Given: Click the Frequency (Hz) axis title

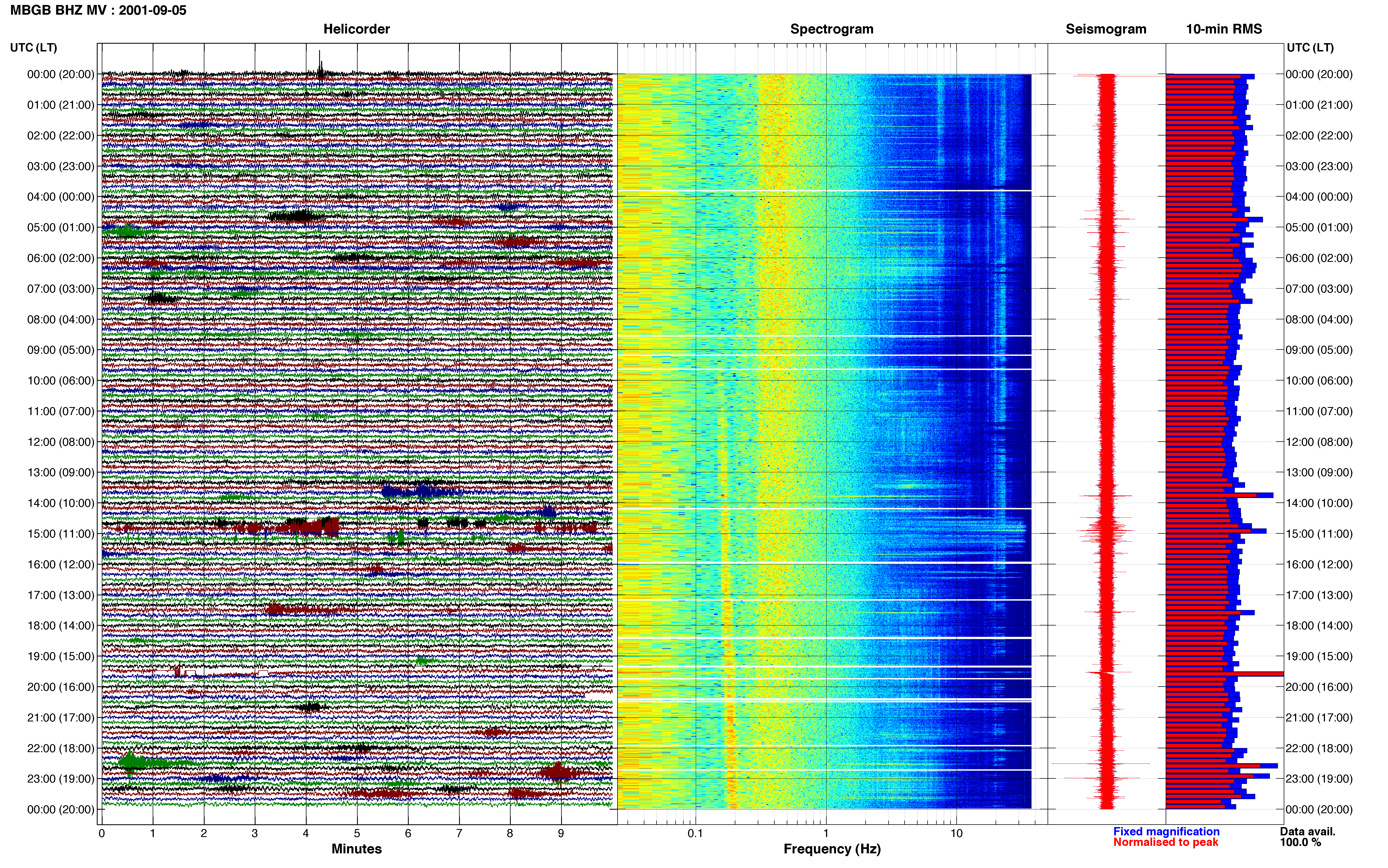Looking at the screenshot, I should (x=832, y=849).
